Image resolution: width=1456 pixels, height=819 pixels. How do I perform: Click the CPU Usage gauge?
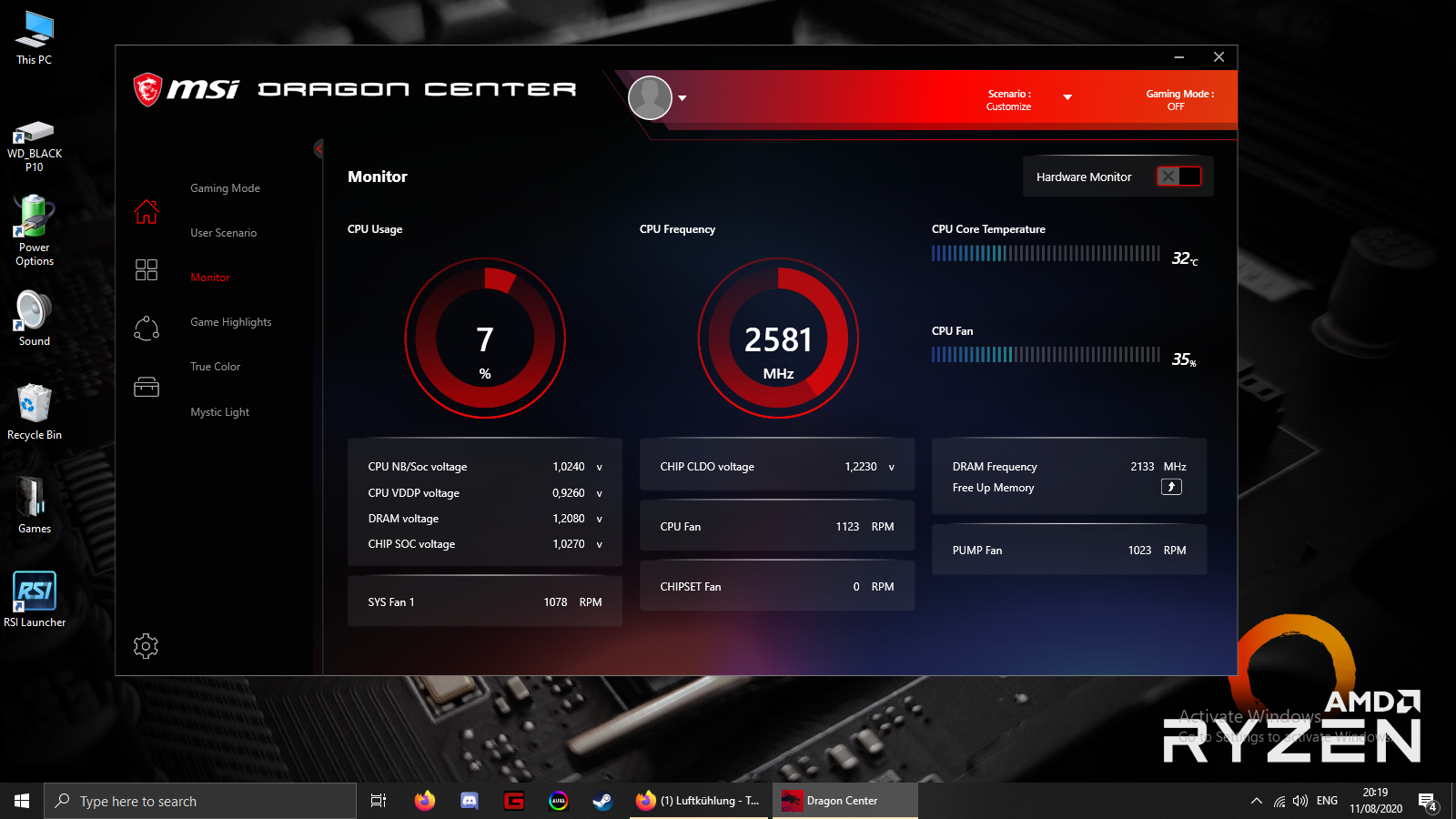(x=485, y=339)
